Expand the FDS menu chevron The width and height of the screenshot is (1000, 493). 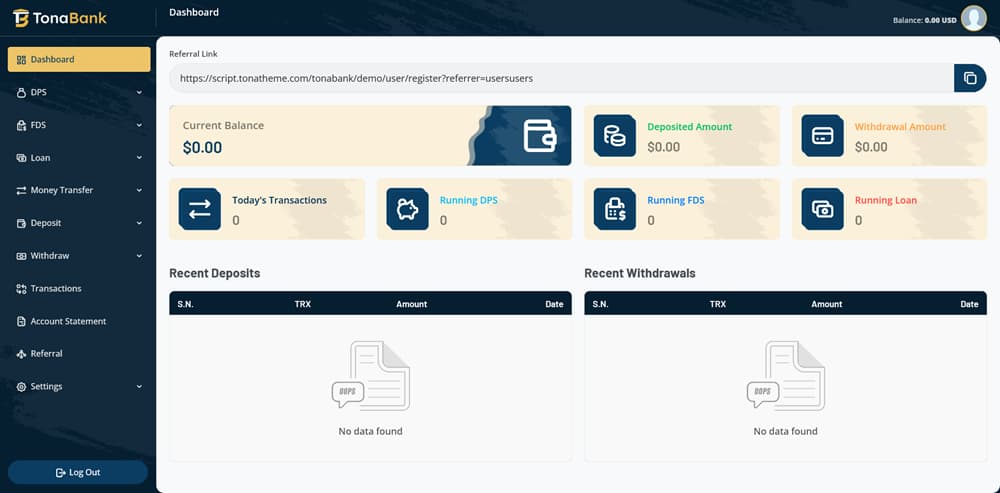click(x=139, y=125)
